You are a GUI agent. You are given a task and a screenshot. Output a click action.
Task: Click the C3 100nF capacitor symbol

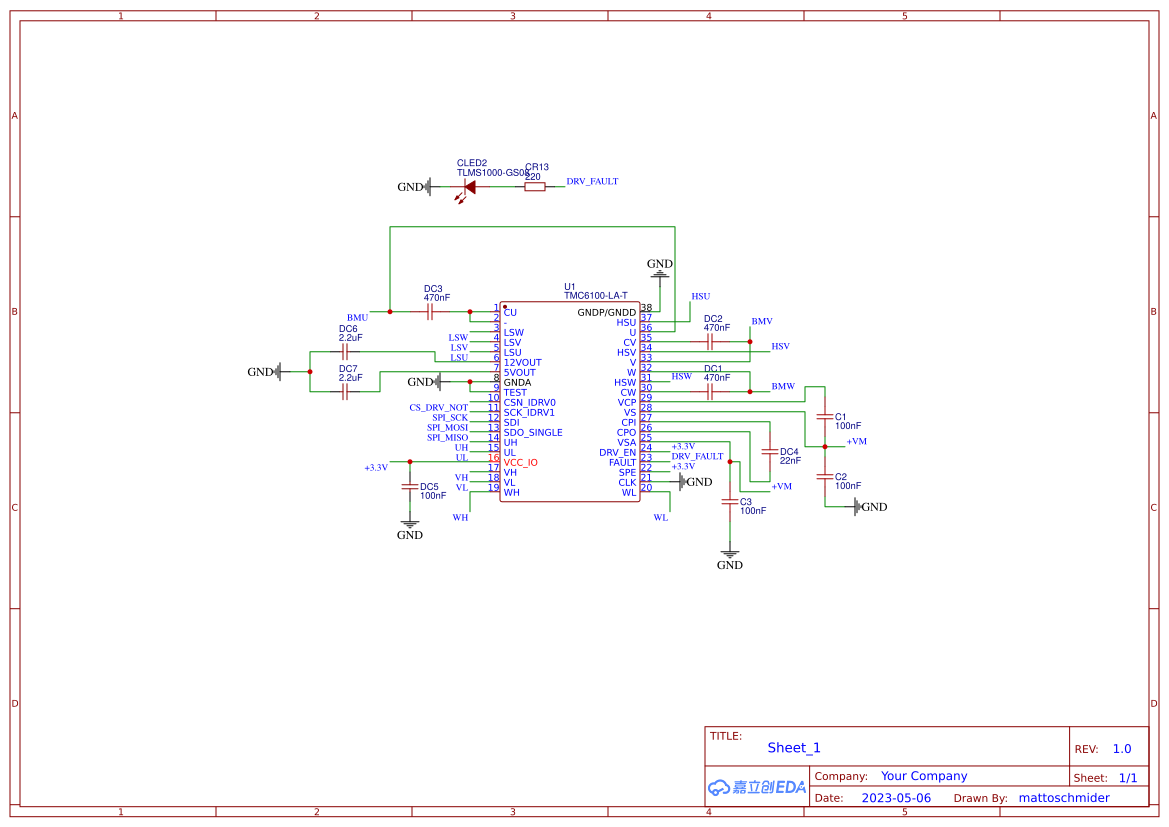[729, 502]
